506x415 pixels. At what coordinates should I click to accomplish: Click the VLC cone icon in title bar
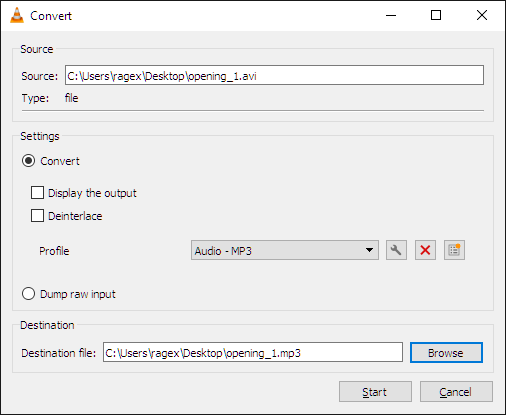(17, 15)
